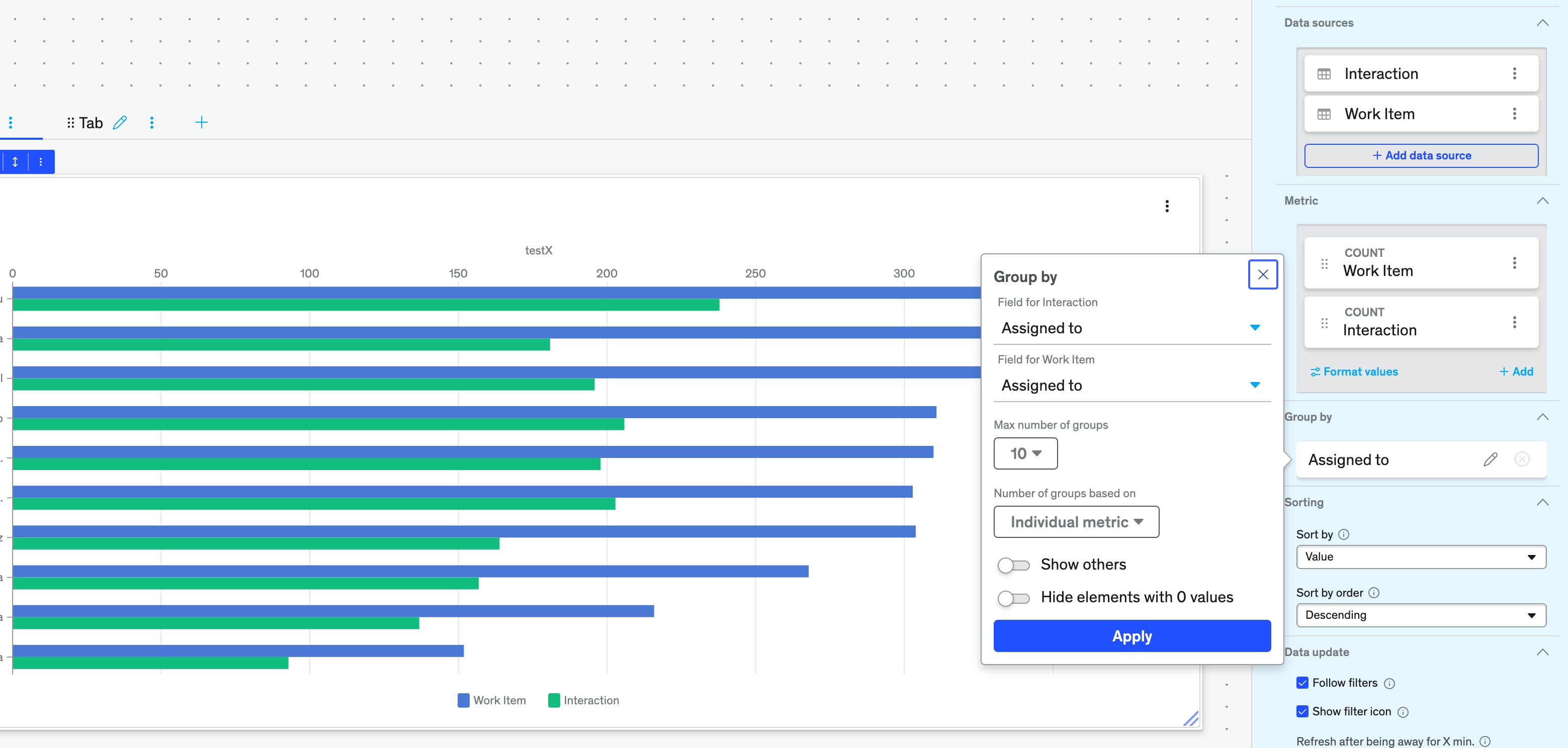Click pencil icon to rename Tab
Viewport: 1568px width, 748px height.
pyautogui.click(x=120, y=123)
